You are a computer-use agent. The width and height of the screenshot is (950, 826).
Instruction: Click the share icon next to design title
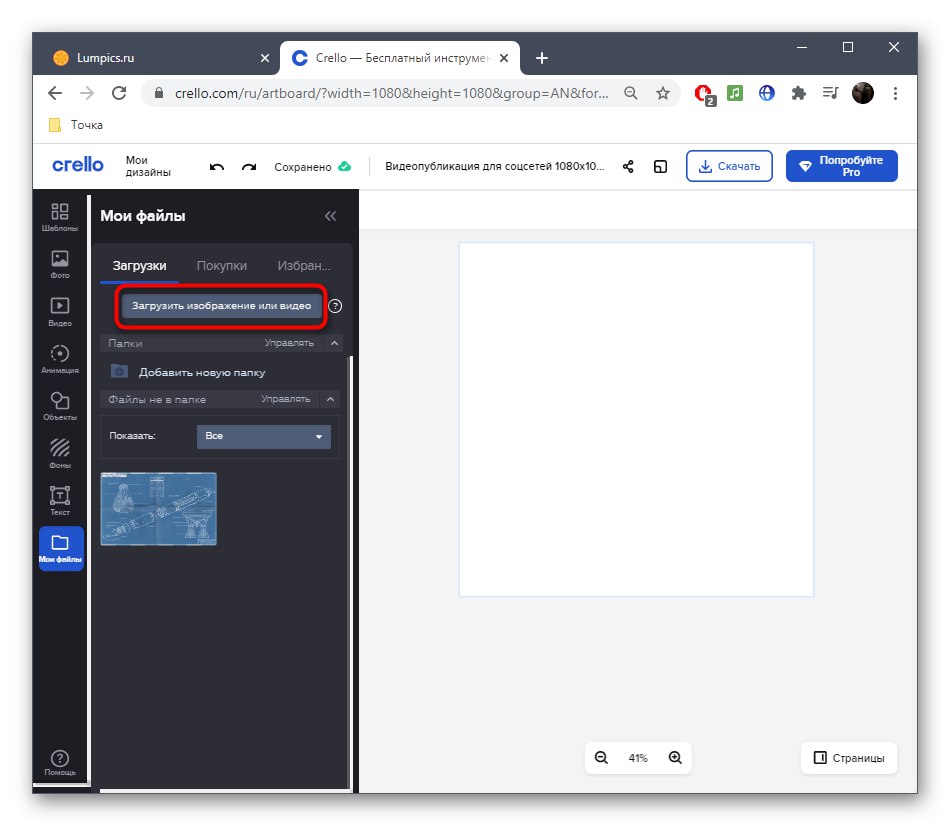click(628, 167)
